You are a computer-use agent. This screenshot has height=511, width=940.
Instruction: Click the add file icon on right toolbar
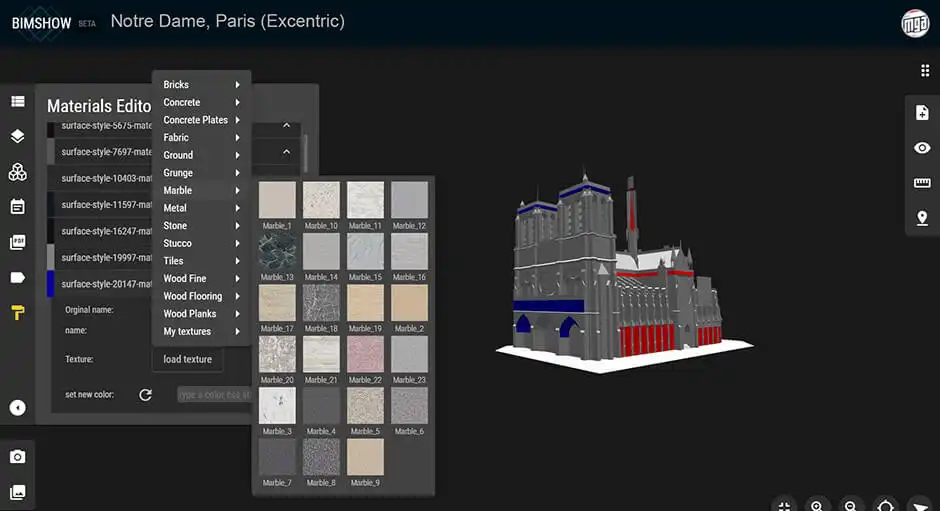pyautogui.click(x=922, y=113)
